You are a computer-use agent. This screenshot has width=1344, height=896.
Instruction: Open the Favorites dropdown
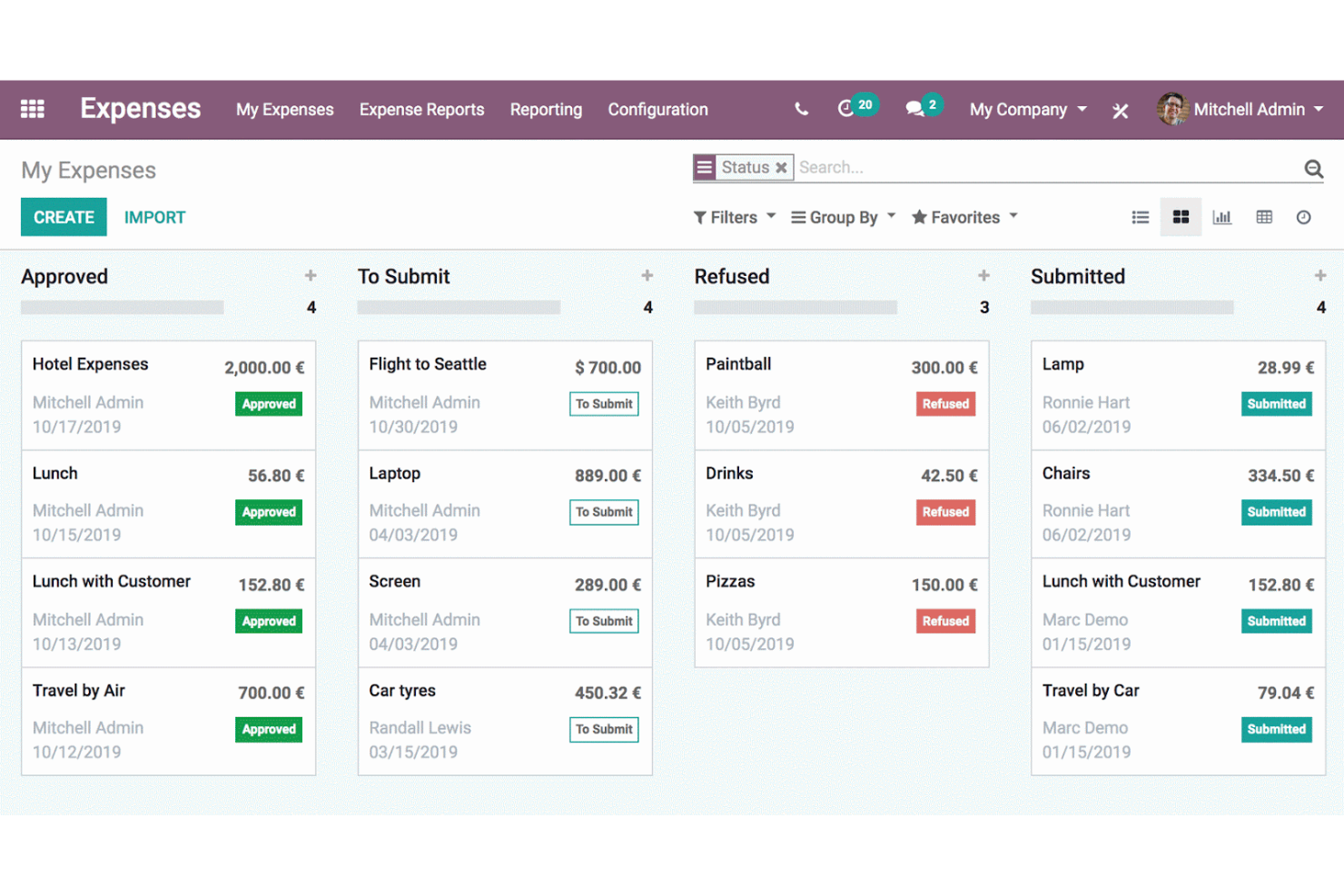[963, 217]
